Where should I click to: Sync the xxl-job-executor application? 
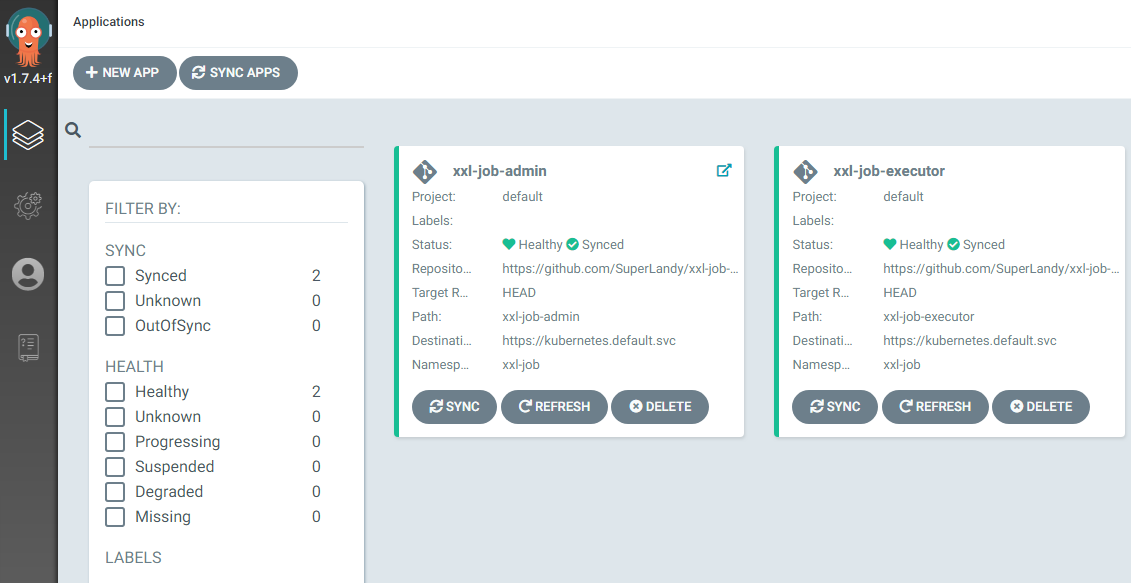pos(835,407)
